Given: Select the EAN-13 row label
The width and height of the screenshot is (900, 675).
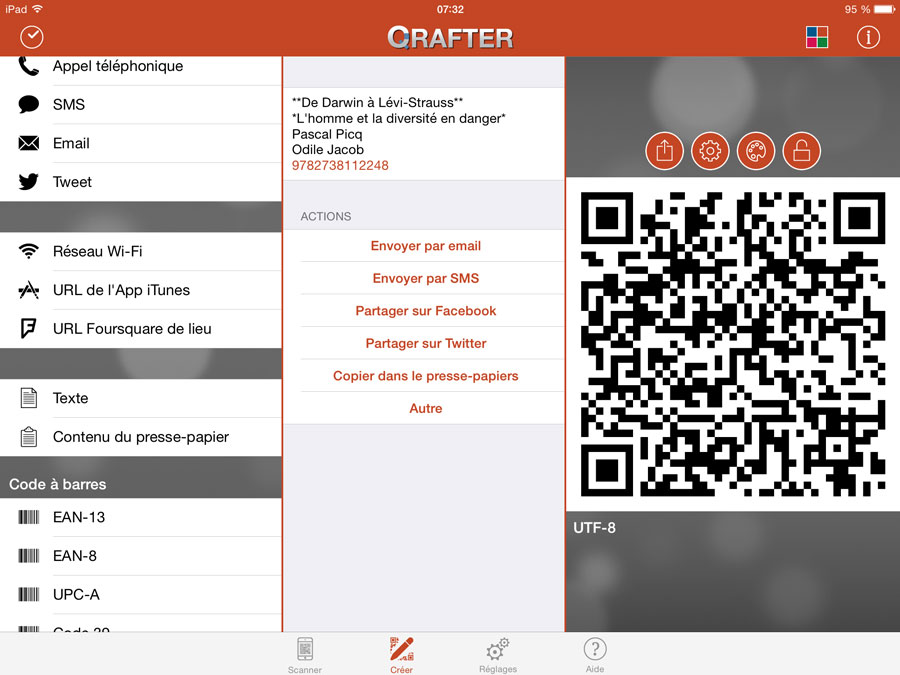Looking at the screenshot, I should coord(79,517).
